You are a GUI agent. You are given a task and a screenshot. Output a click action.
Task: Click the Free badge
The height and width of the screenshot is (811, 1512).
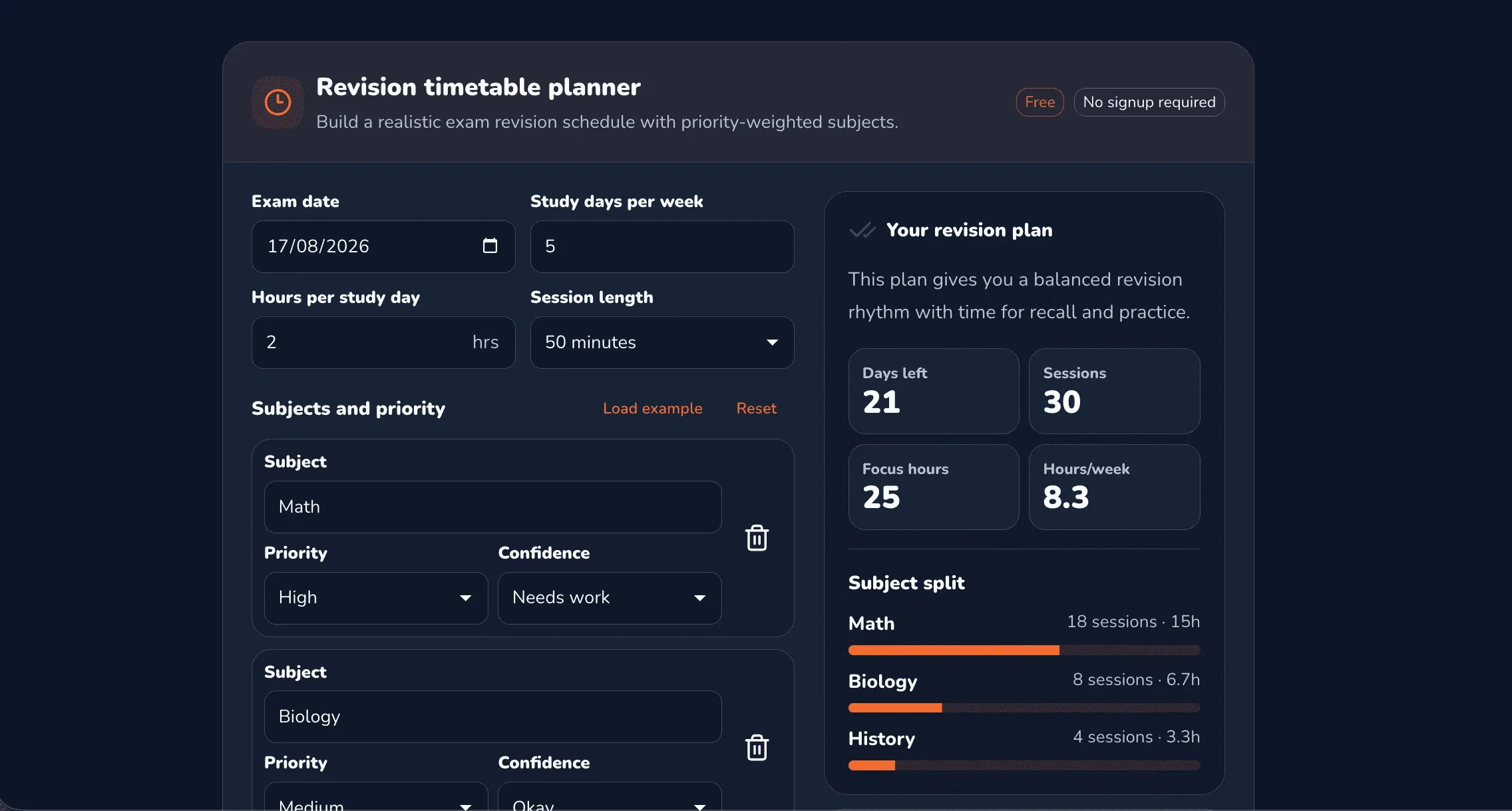point(1039,102)
